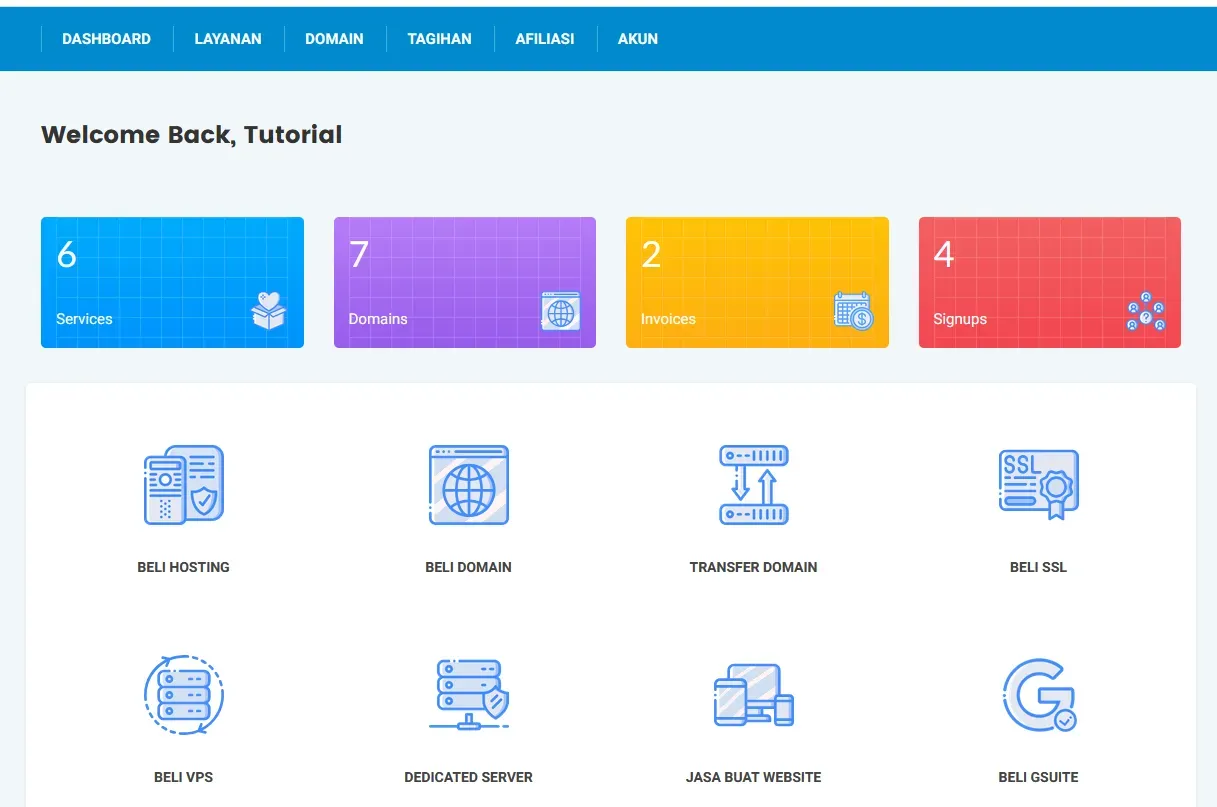
Task: Open the Jasa Buat Website devices icon
Action: (x=754, y=695)
